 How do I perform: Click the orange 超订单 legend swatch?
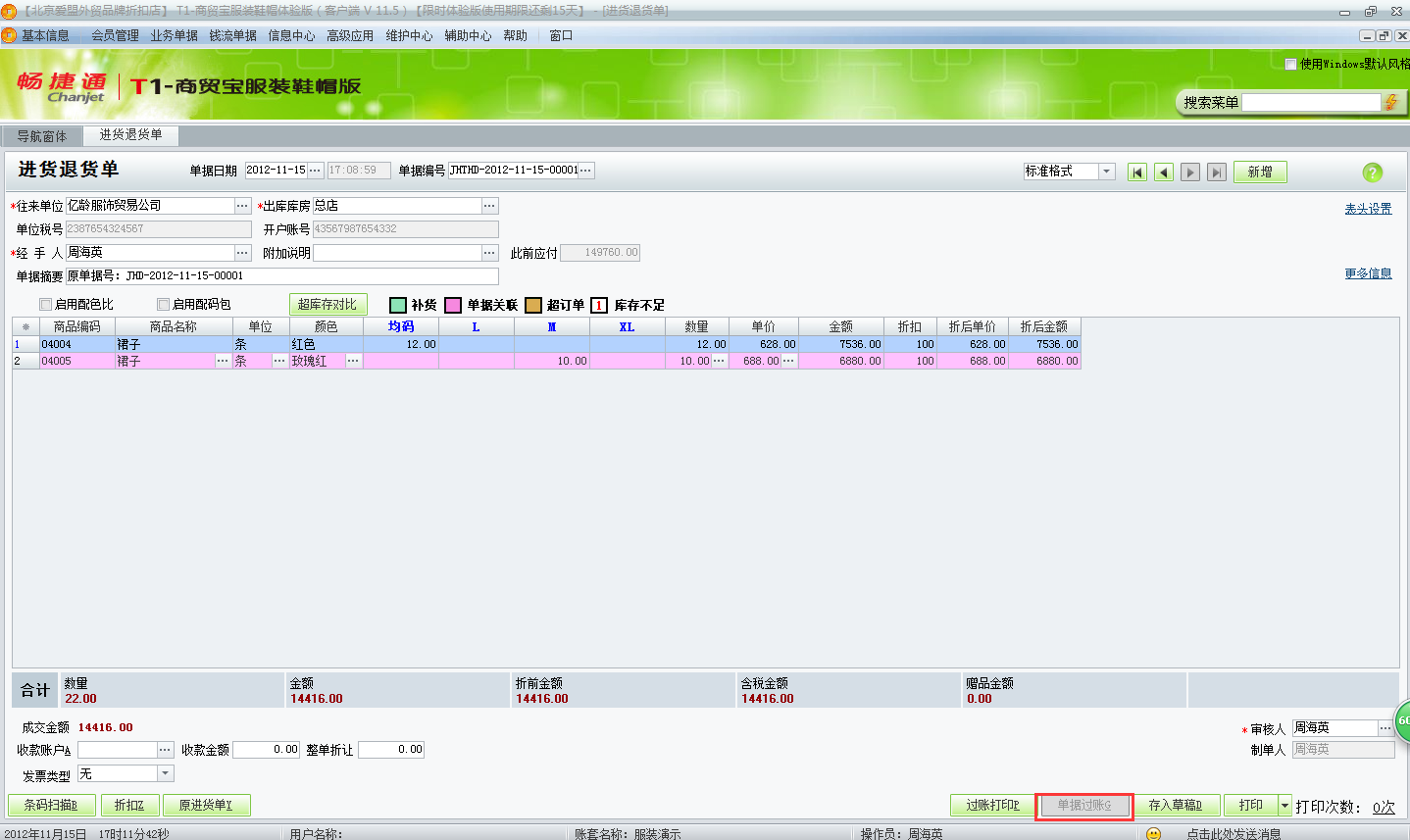533,306
